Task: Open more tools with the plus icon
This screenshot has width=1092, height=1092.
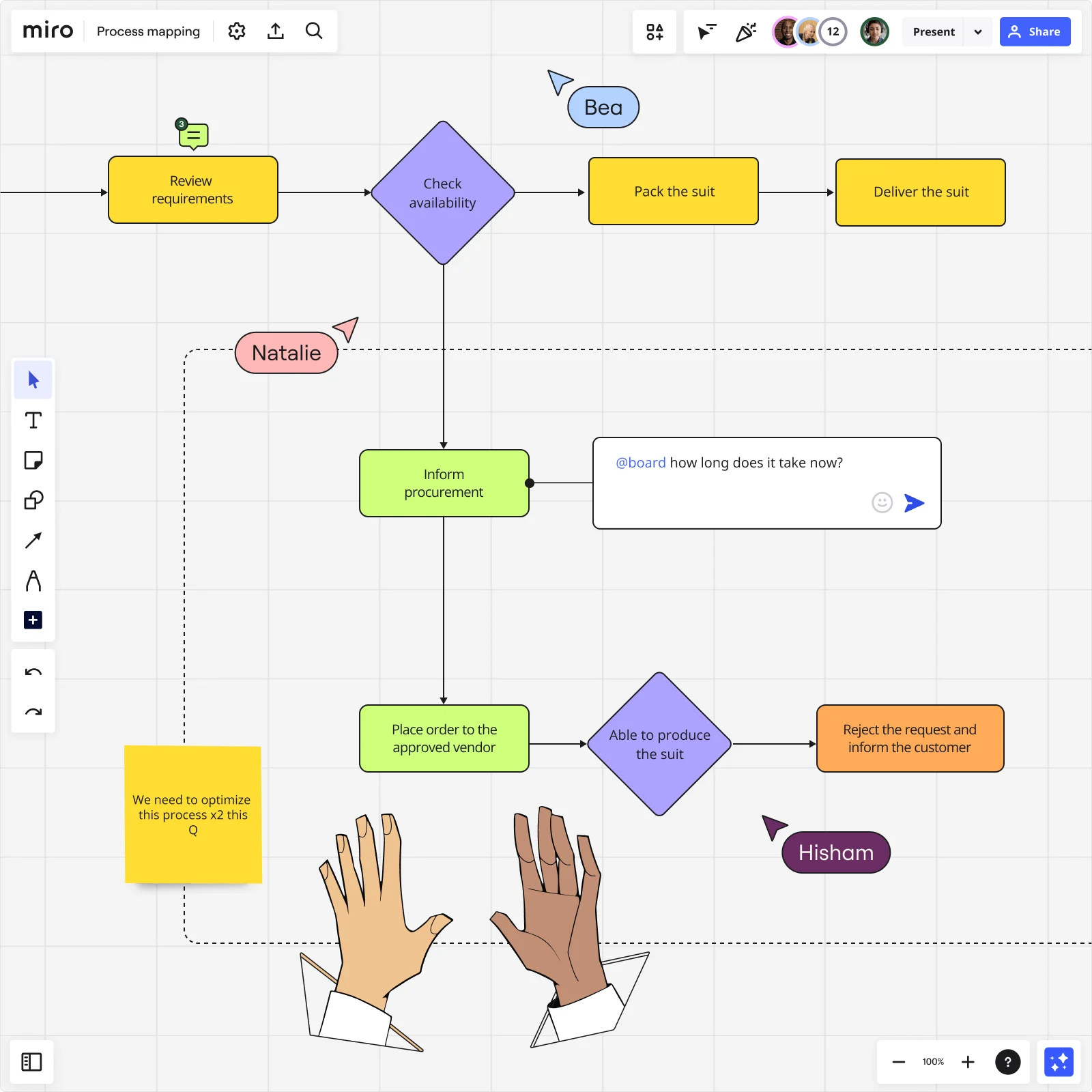Action: click(33, 620)
